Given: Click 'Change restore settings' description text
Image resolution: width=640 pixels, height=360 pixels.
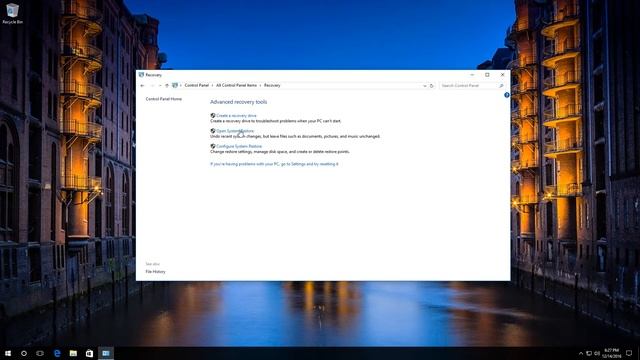Looking at the screenshot, I should pos(280,152).
